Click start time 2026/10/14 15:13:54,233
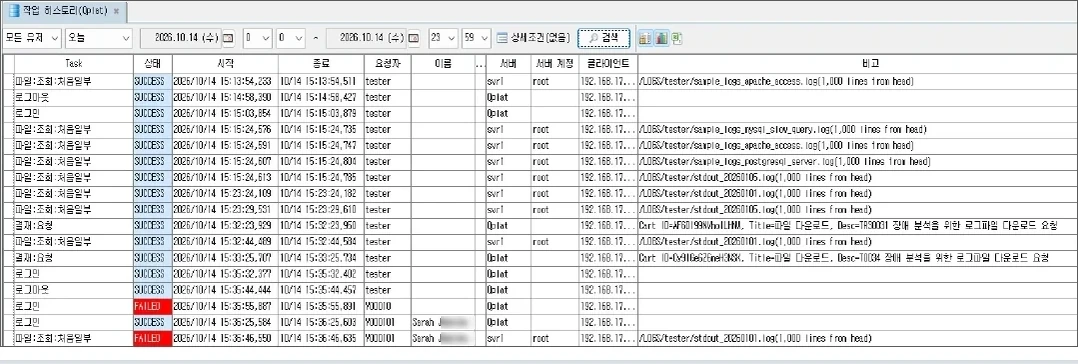 225,81
